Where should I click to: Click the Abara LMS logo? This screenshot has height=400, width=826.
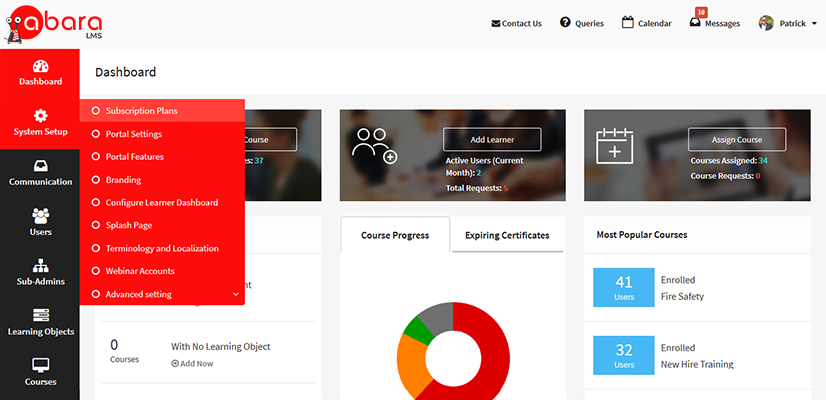click(x=53, y=24)
